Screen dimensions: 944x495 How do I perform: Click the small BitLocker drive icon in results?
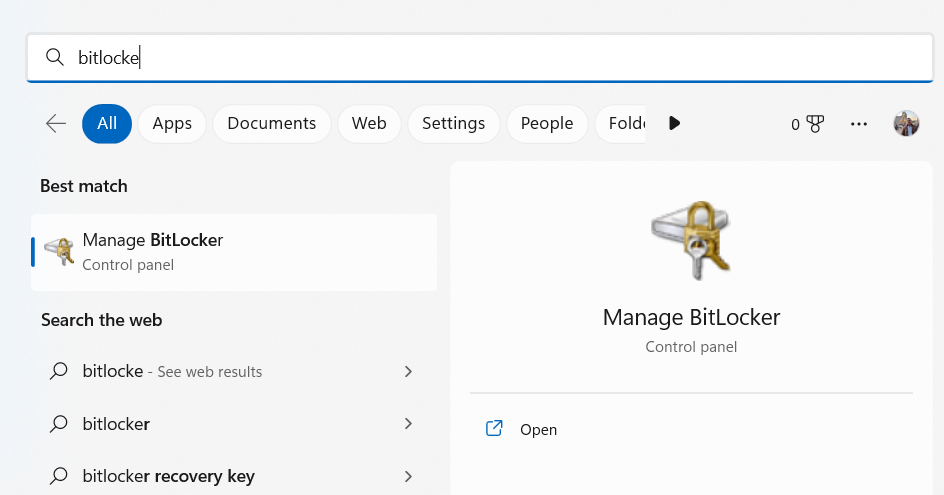[59, 252]
